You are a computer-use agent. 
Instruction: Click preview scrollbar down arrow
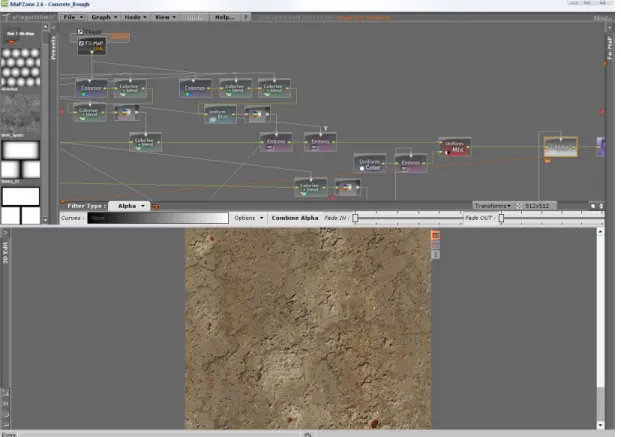coord(600,425)
